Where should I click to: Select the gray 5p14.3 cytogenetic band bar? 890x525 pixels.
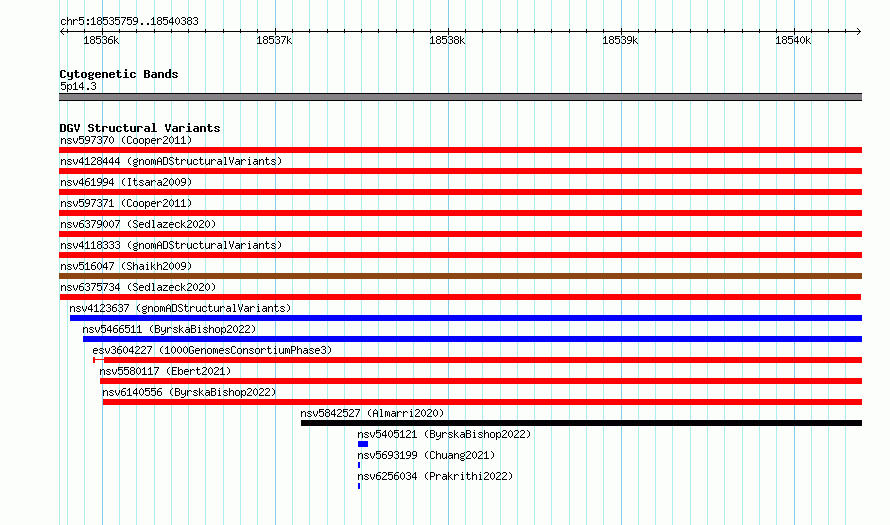(x=460, y=97)
